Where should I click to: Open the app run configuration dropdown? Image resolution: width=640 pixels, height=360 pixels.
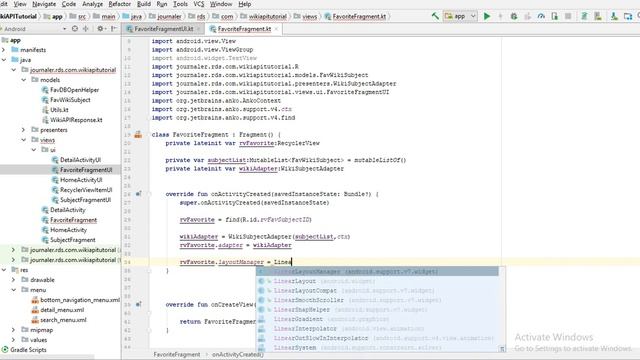(x=460, y=16)
